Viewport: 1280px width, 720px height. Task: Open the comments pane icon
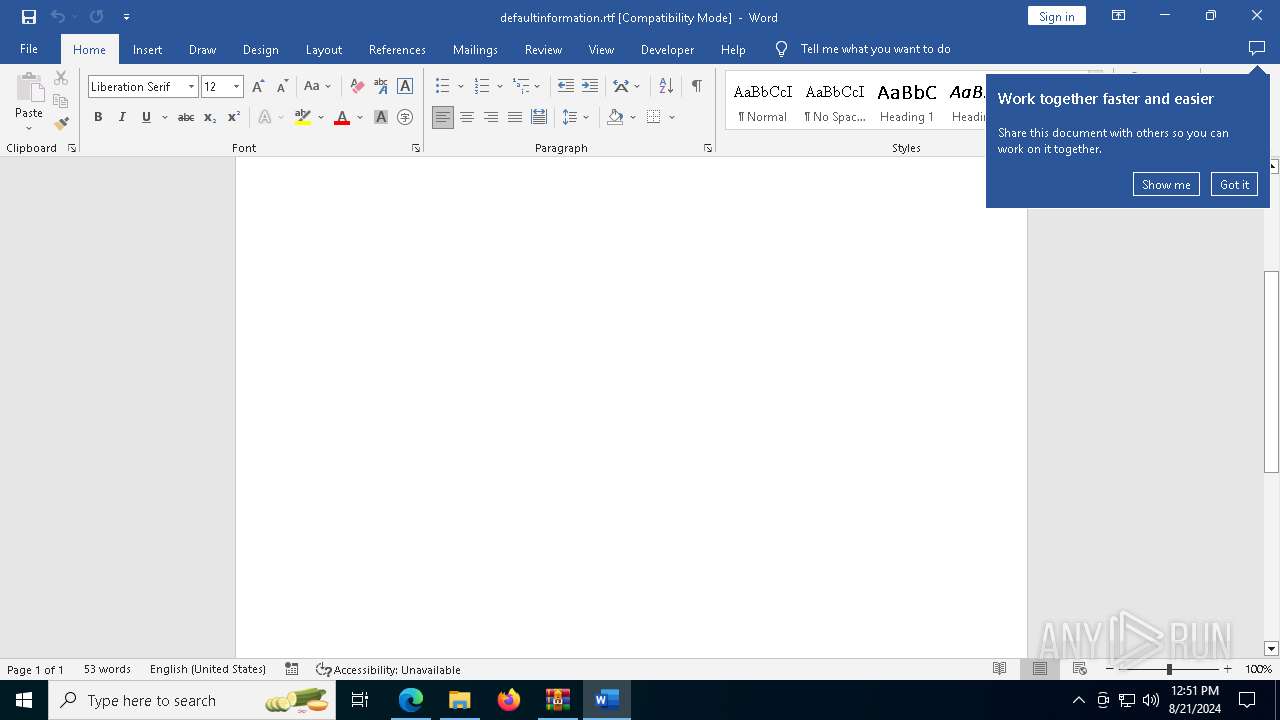pos(1257,49)
